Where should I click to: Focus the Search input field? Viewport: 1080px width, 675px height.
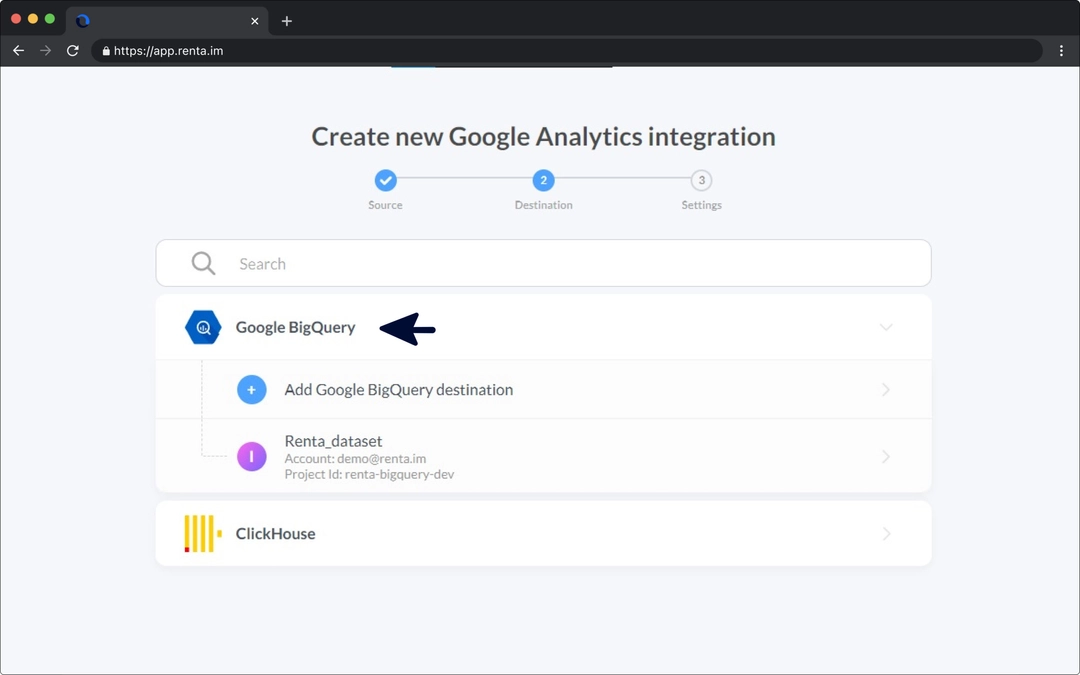pyautogui.click(x=543, y=263)
